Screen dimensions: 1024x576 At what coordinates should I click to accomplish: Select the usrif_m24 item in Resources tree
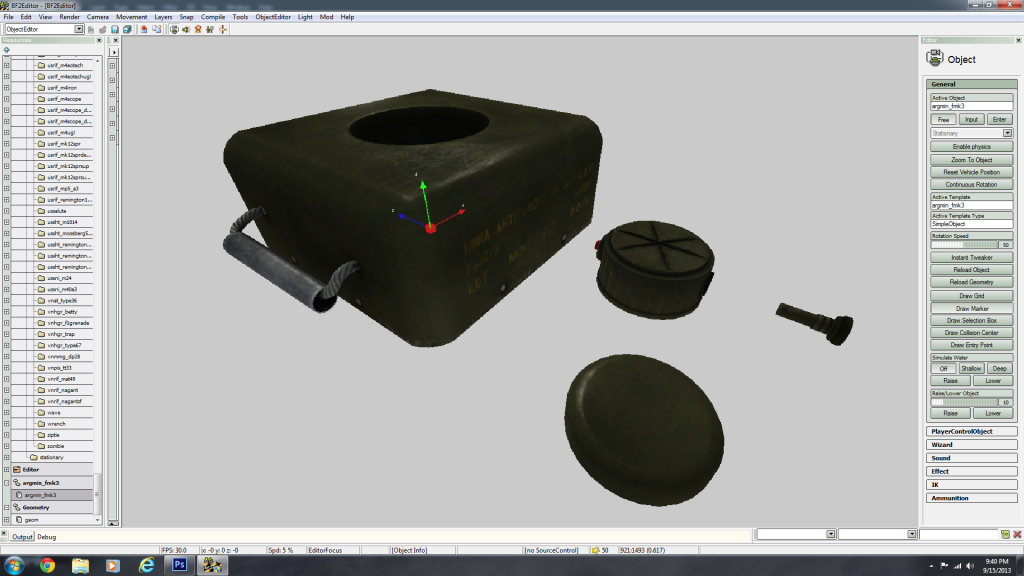pos(62,278)
